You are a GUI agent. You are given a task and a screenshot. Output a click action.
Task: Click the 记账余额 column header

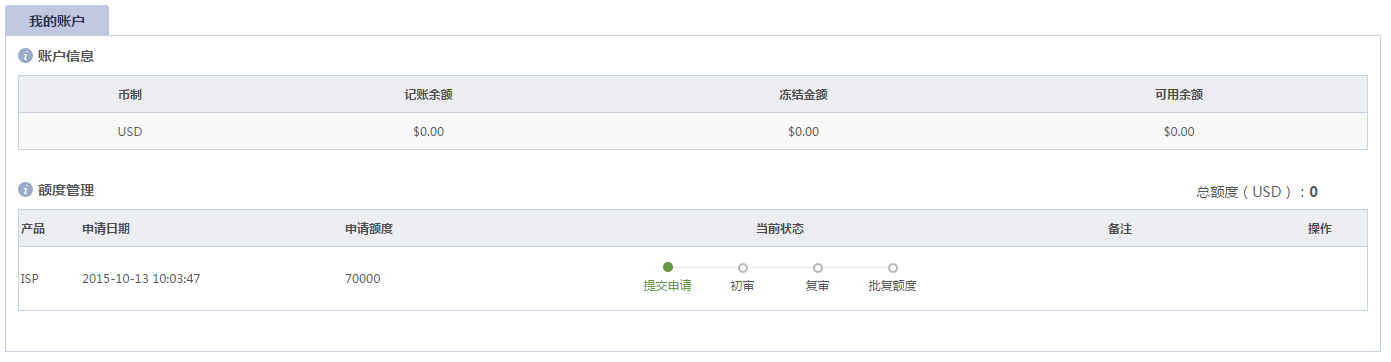click(x=429, y=95)
